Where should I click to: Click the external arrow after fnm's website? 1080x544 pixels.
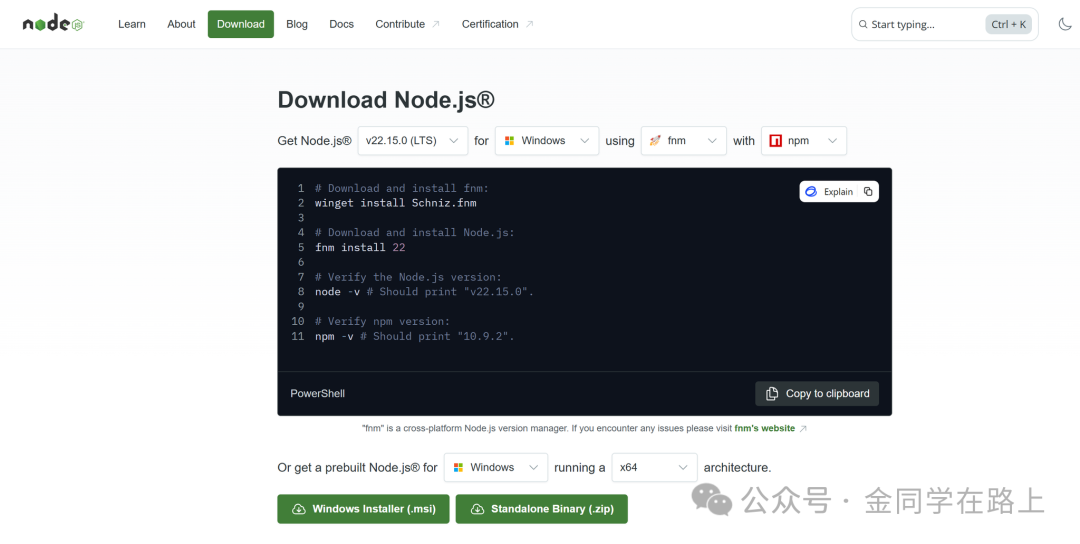(x=803, y=428)
